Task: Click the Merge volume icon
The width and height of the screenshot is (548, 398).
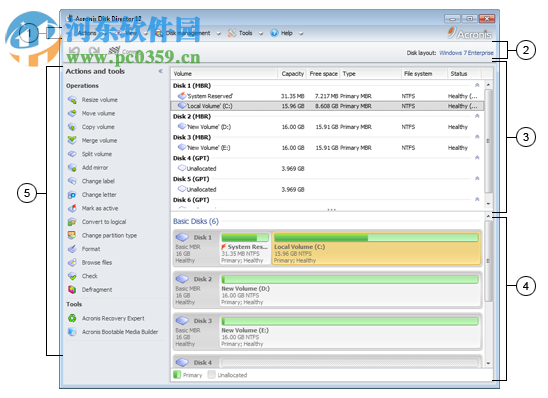Action: [x=72, y=140]
